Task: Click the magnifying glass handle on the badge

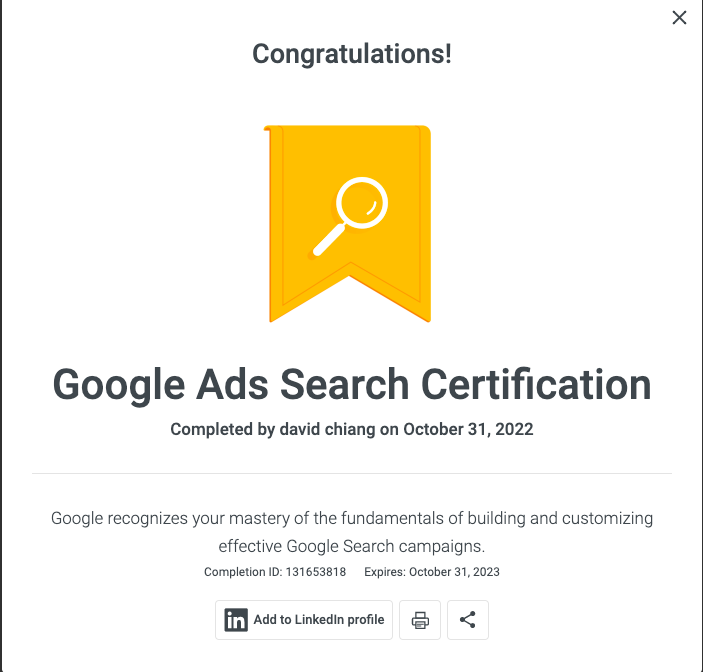Action: tap(329, 240)
